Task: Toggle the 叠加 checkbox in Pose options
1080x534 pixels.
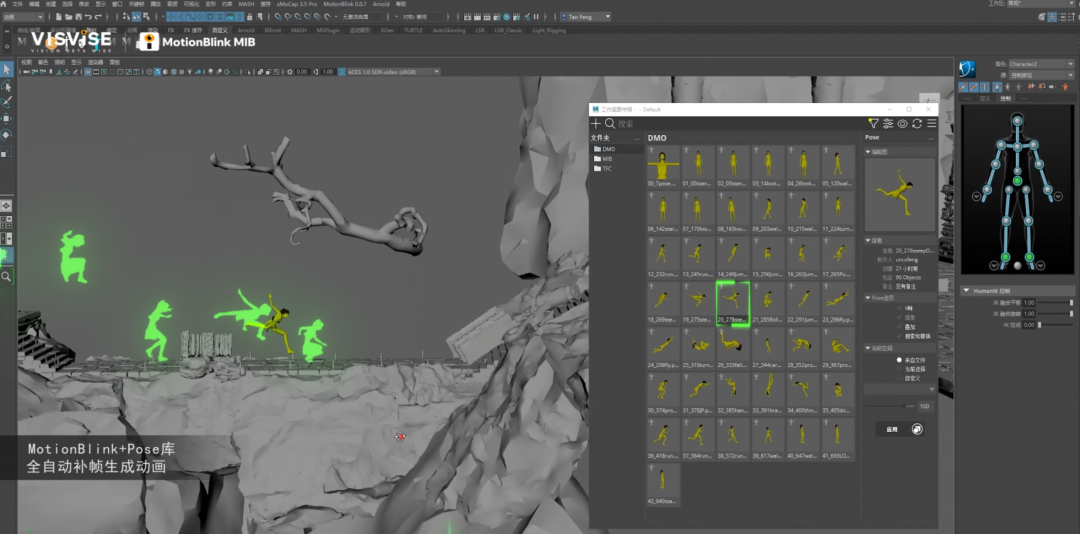Action: (897, 326)
